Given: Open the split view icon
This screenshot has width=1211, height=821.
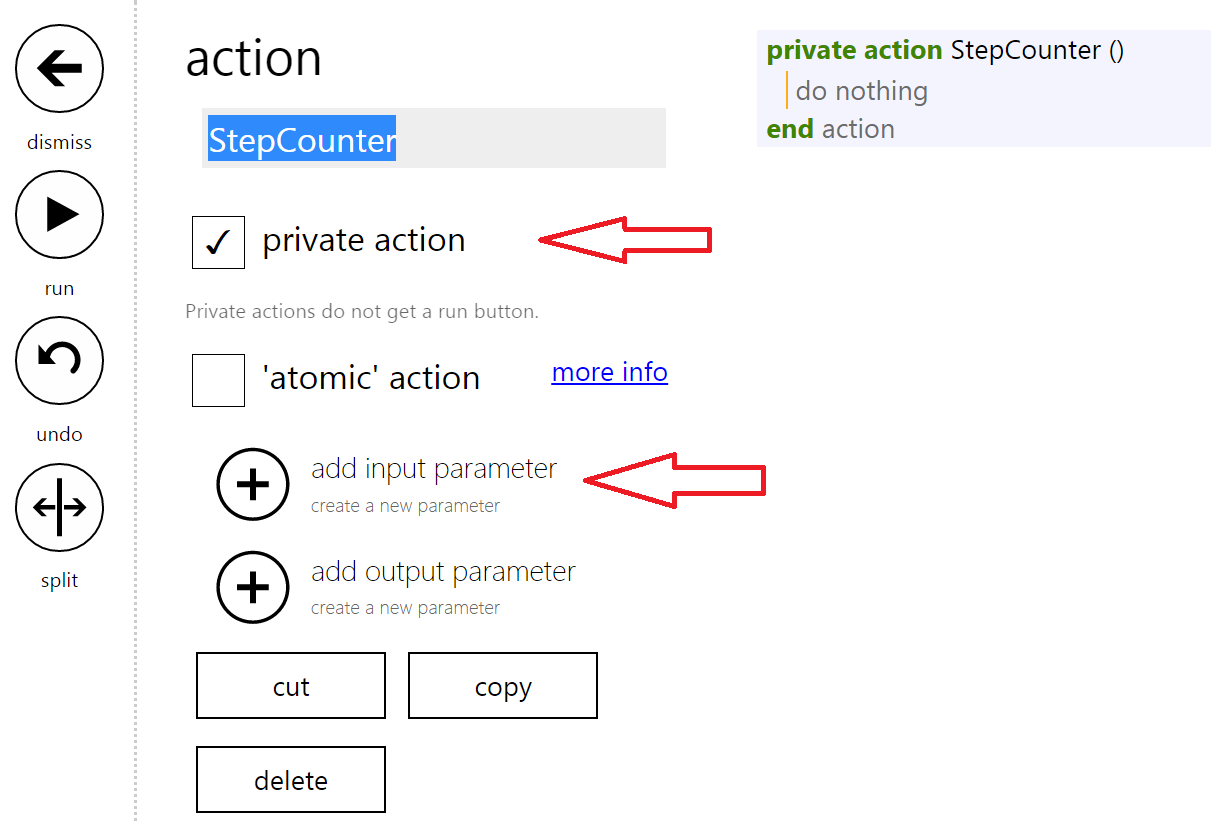Looking at the screenshot, I should [59, 507].
